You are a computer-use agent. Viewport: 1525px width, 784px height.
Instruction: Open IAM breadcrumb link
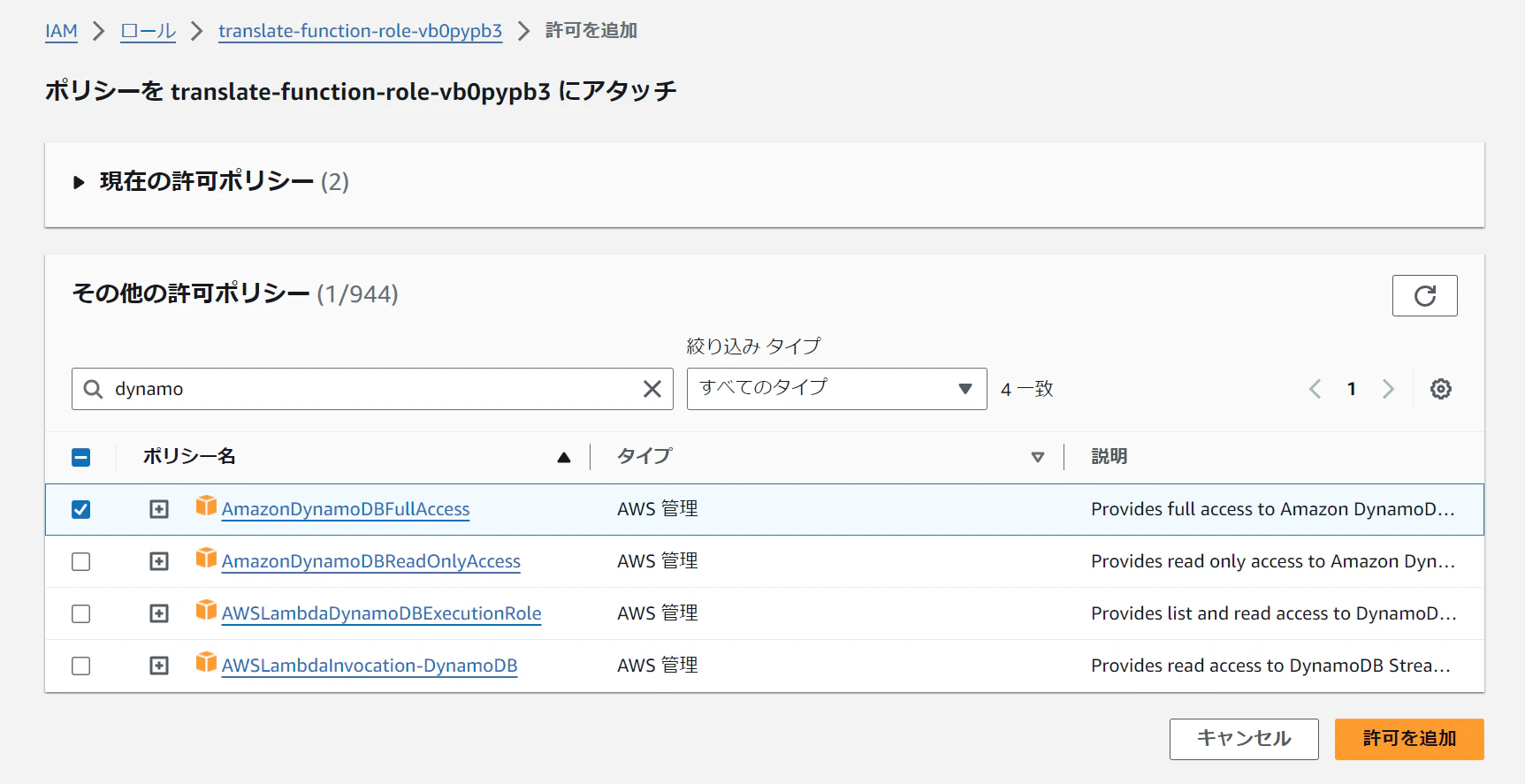click(61, 31)
